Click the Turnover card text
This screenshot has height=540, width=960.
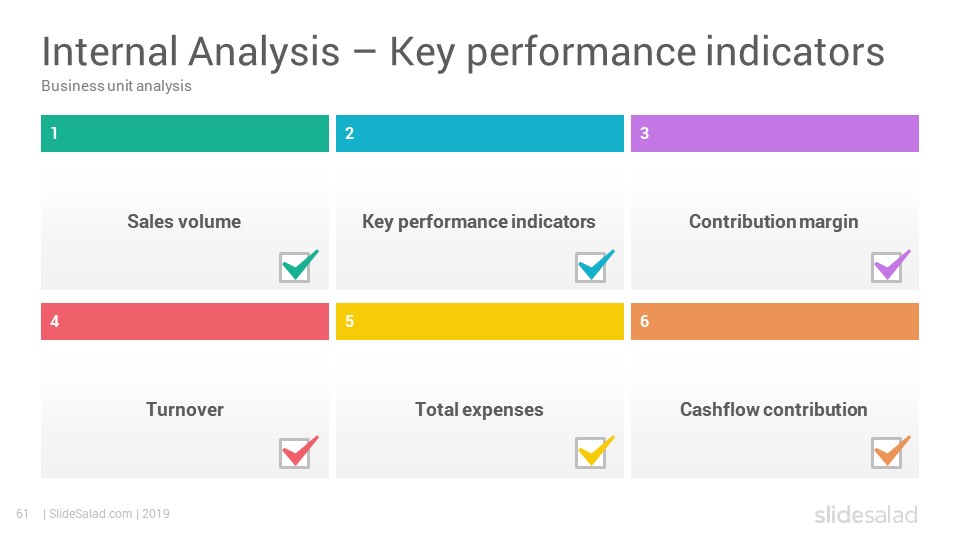(x=185, y=410)
